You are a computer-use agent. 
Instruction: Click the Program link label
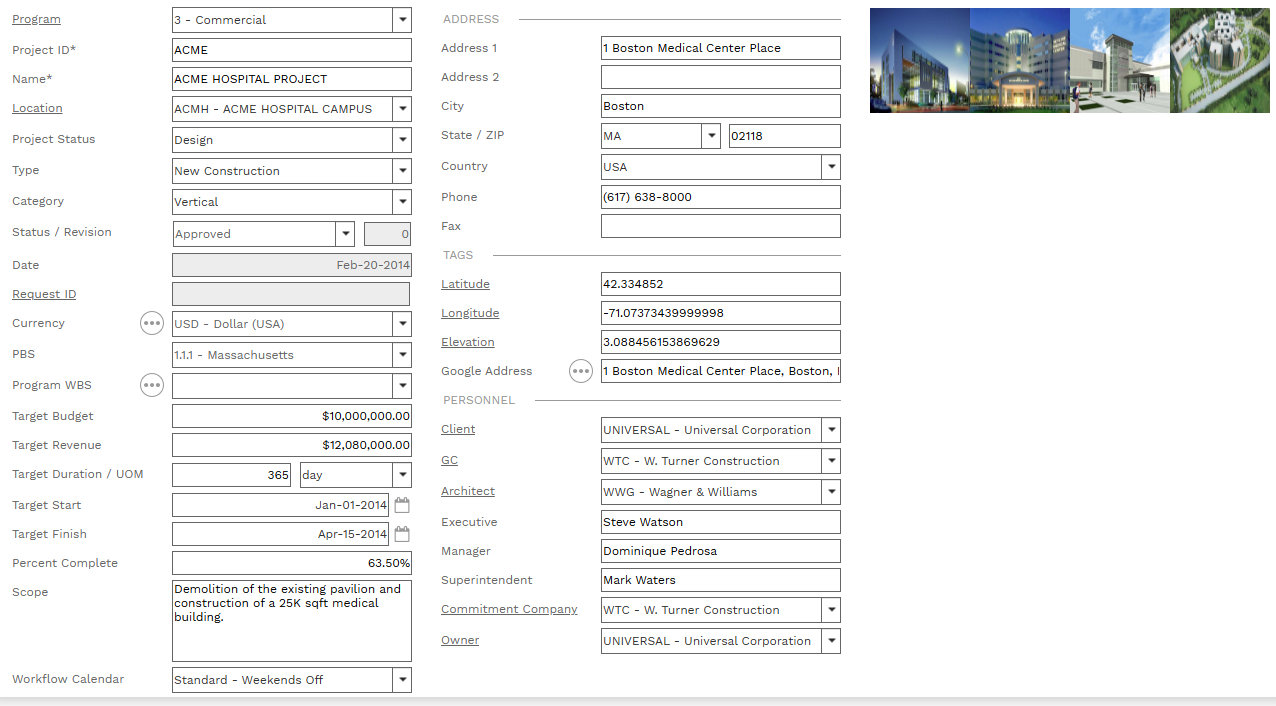coord(36,19)
